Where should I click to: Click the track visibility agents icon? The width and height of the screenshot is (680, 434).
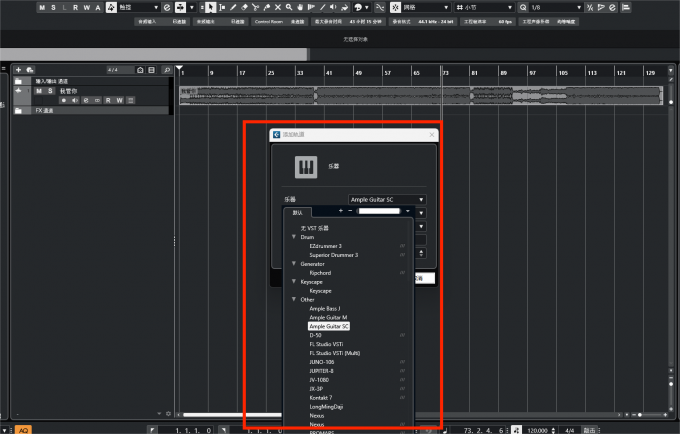140,70
